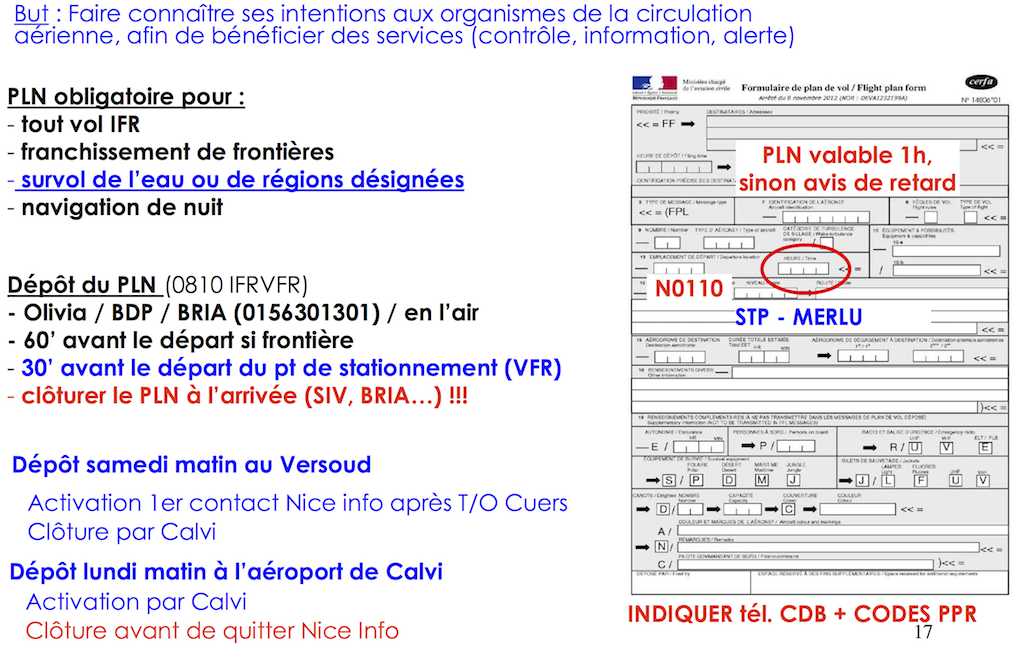Screen dimensions: 1024x657
Task: Click the "Clôture par Calvi" line
Action: [122, 532]
